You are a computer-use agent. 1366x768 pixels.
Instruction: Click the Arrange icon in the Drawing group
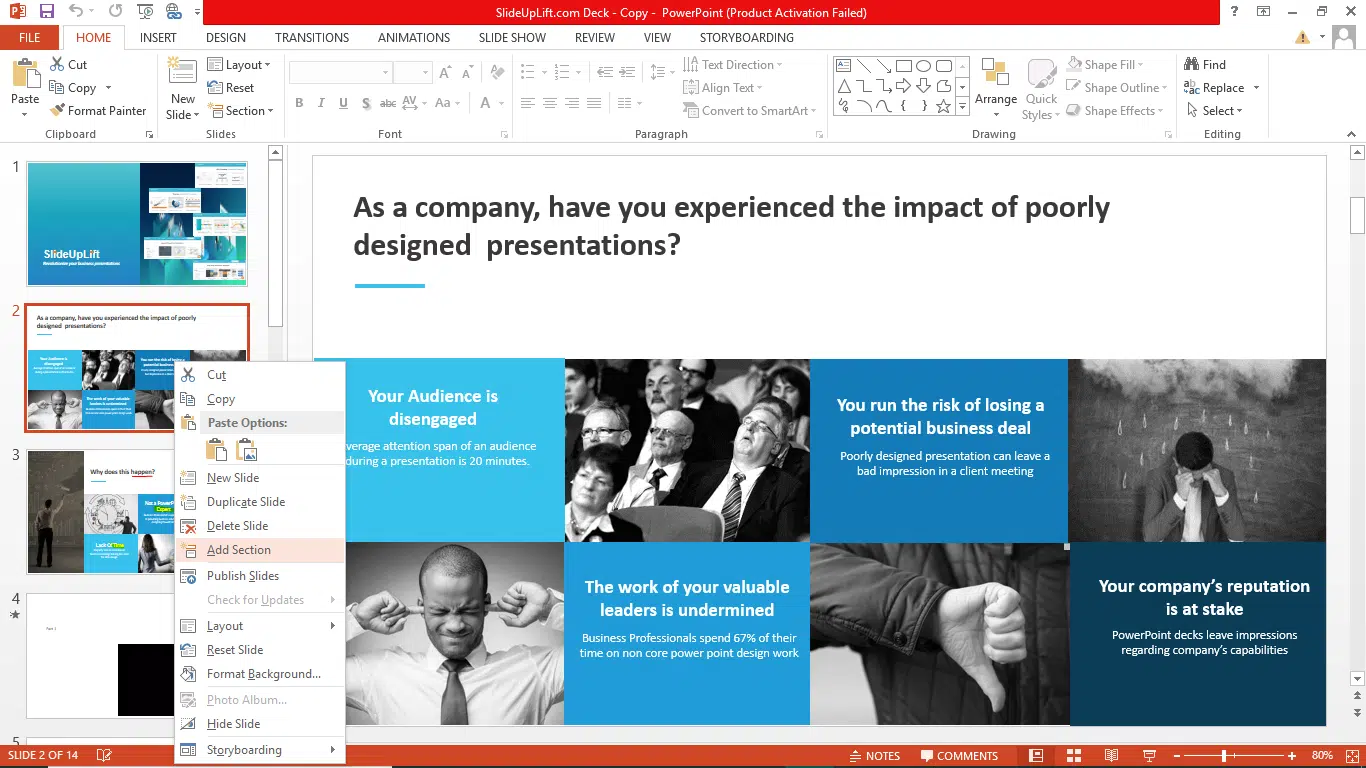coord(995,74)
